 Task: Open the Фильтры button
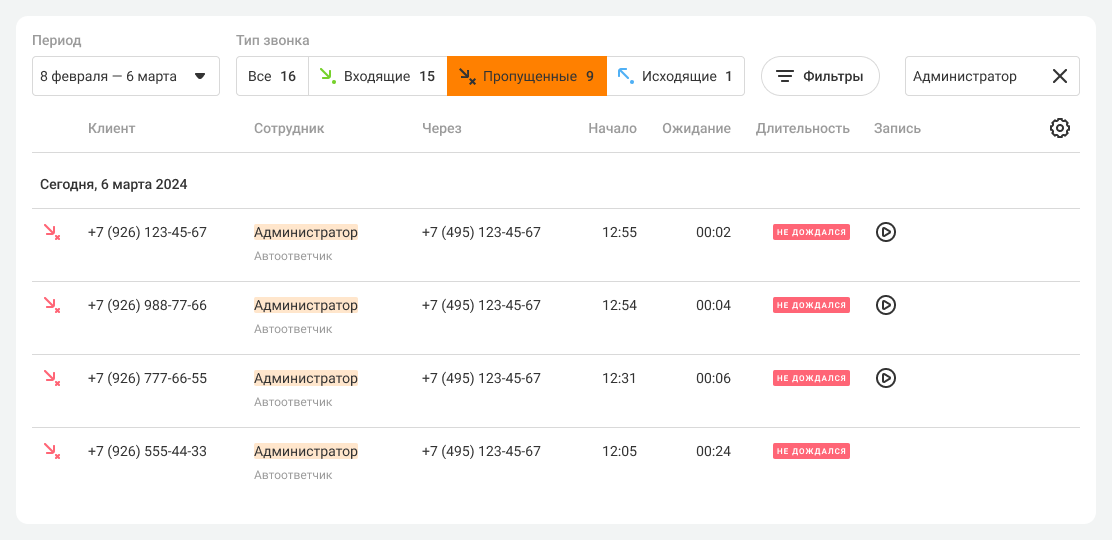pyautogui.click(x=820, y=76)
